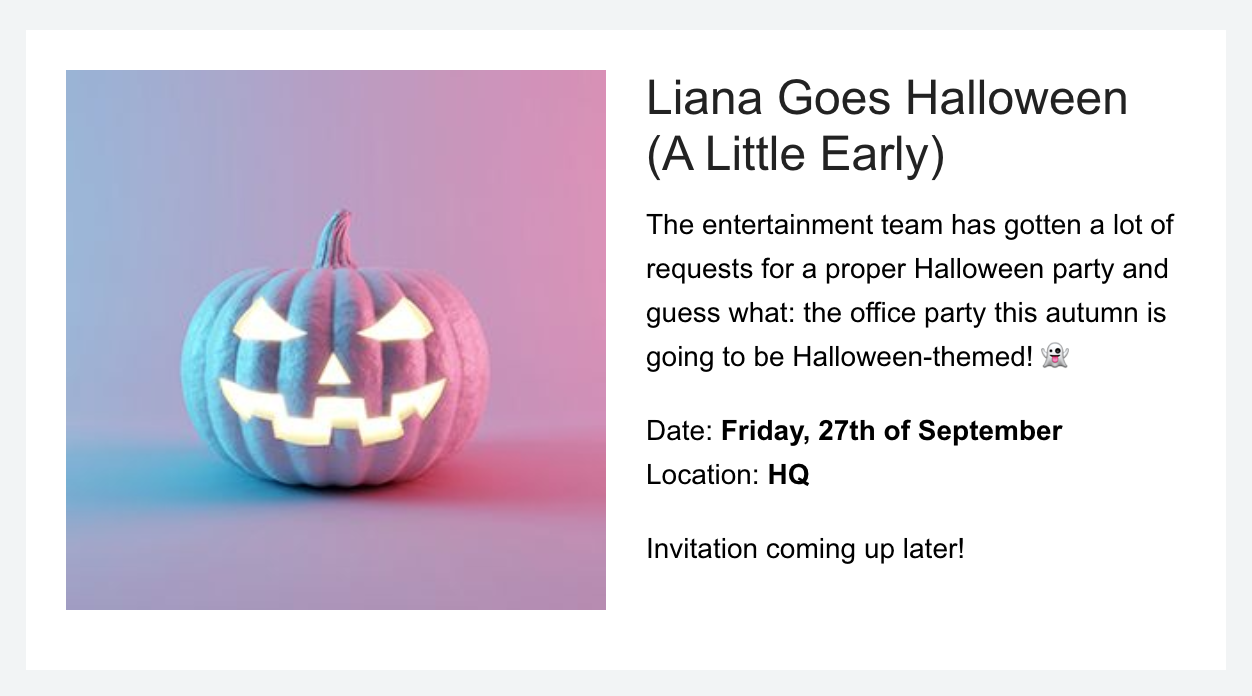Click the 'Liana Goes Halloween' title line
This screenshot has width=1252, height=696.
887,98
